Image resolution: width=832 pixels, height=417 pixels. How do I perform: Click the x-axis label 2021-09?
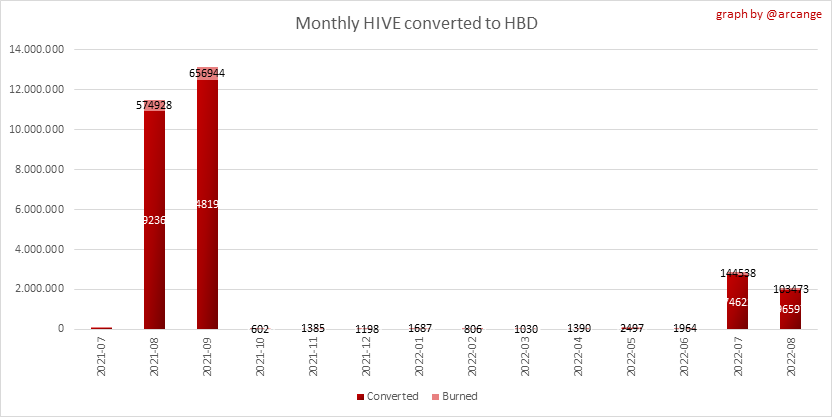coord(207,357)
